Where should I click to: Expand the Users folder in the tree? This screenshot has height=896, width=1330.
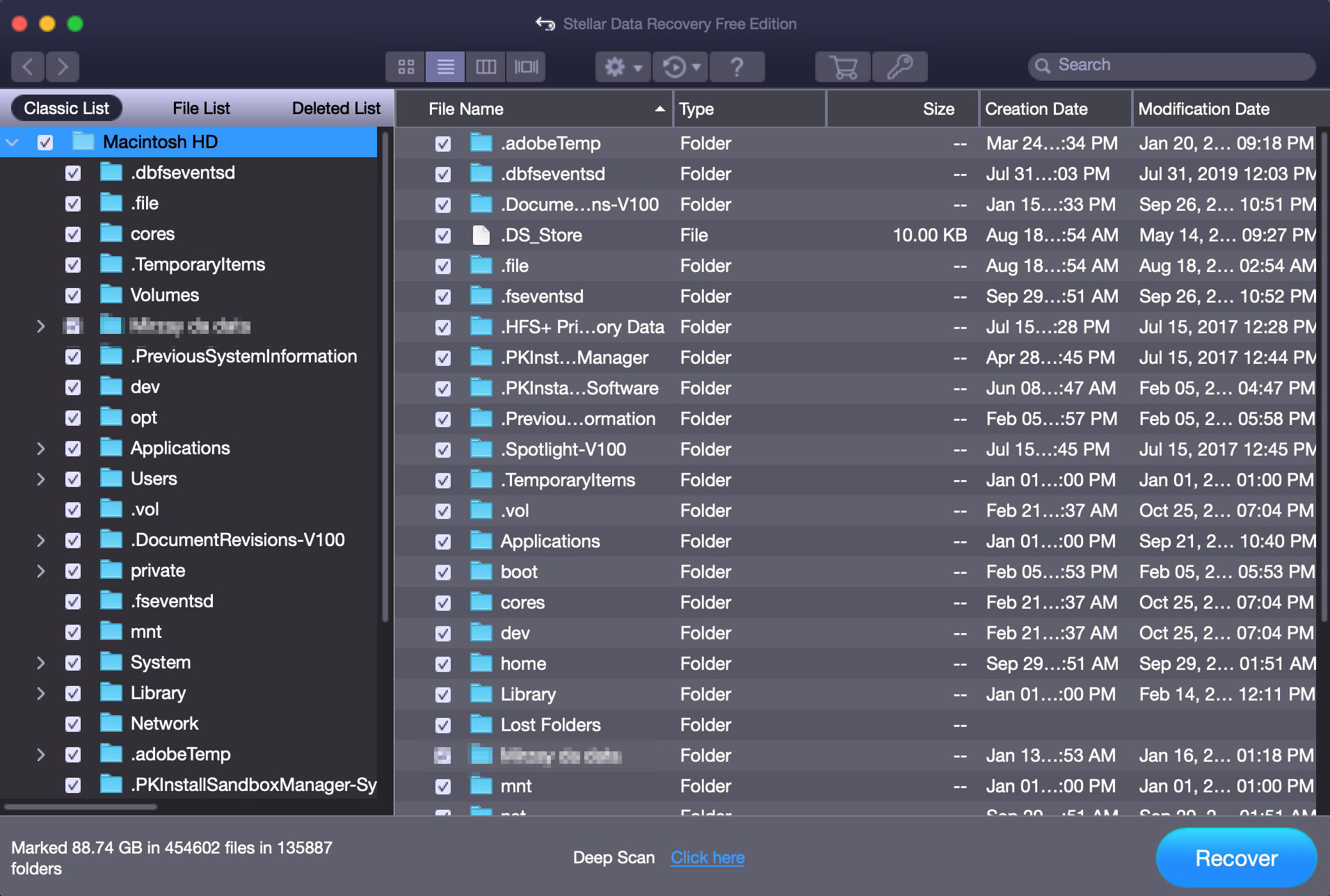[40, 479]
